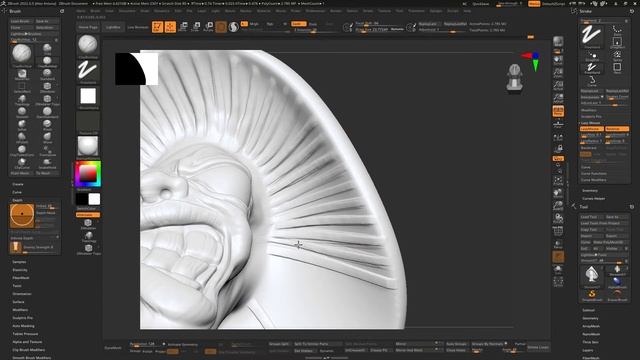Image resolution: width=640 pixels, height=360 pixels.
Task: Select the Inflat brush icon
Action: (22, 125)
